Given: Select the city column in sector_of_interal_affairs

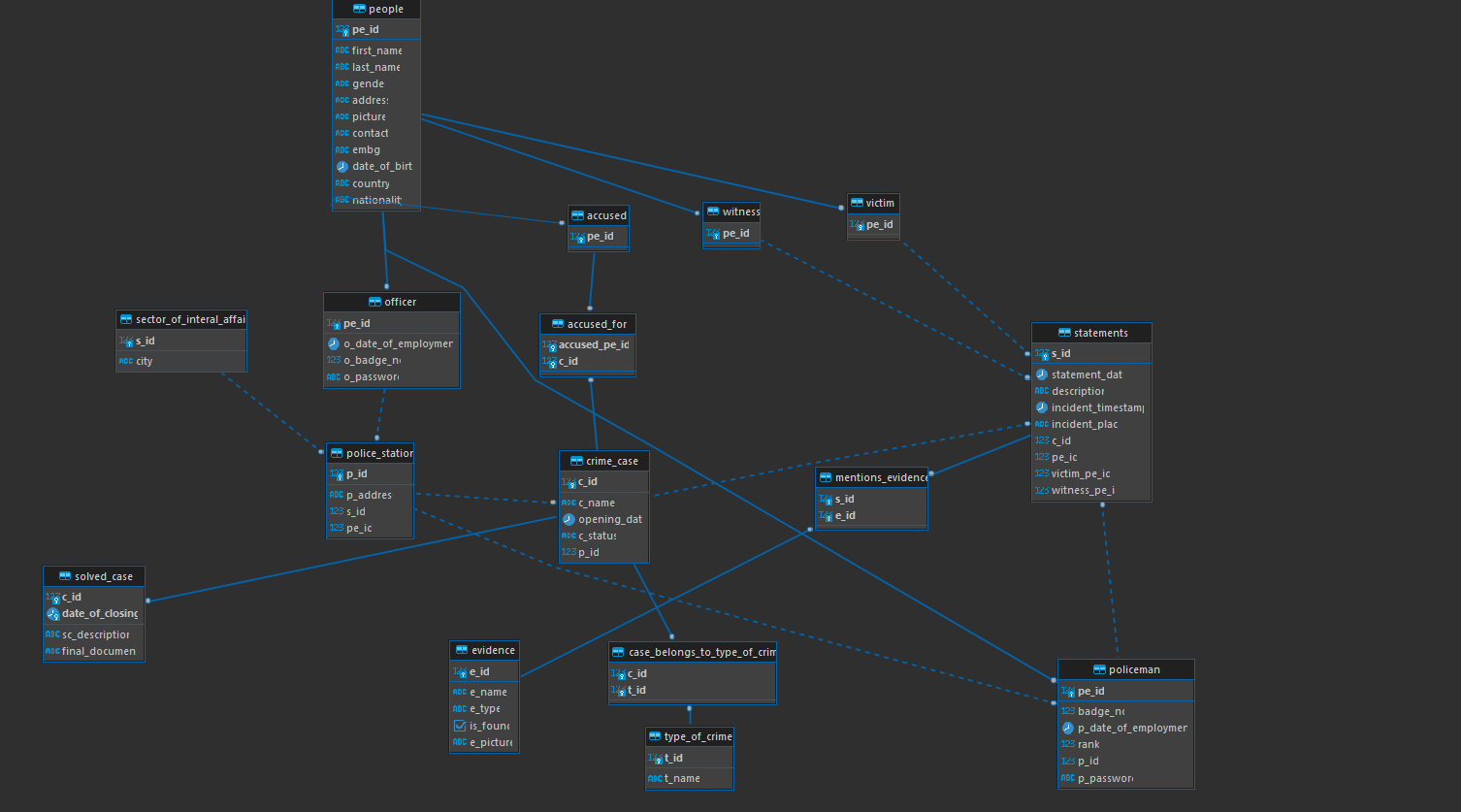Looking at the screenshot, I should point(144,361).
